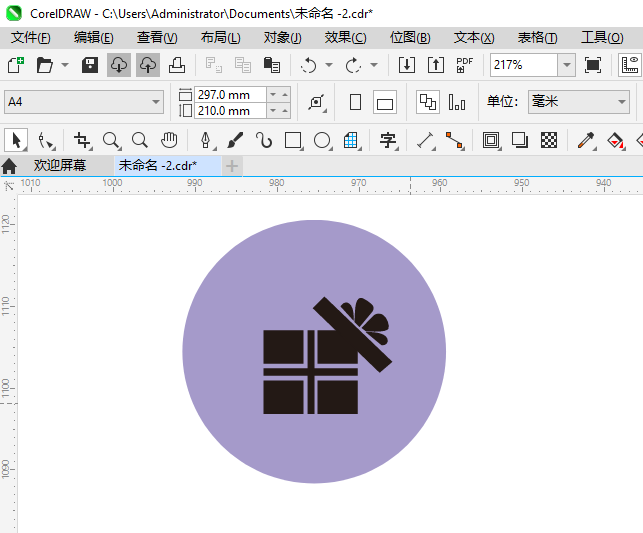The image size is (643, 533).
Task: Open the 表格(T) menu
Action: (538, 38)
